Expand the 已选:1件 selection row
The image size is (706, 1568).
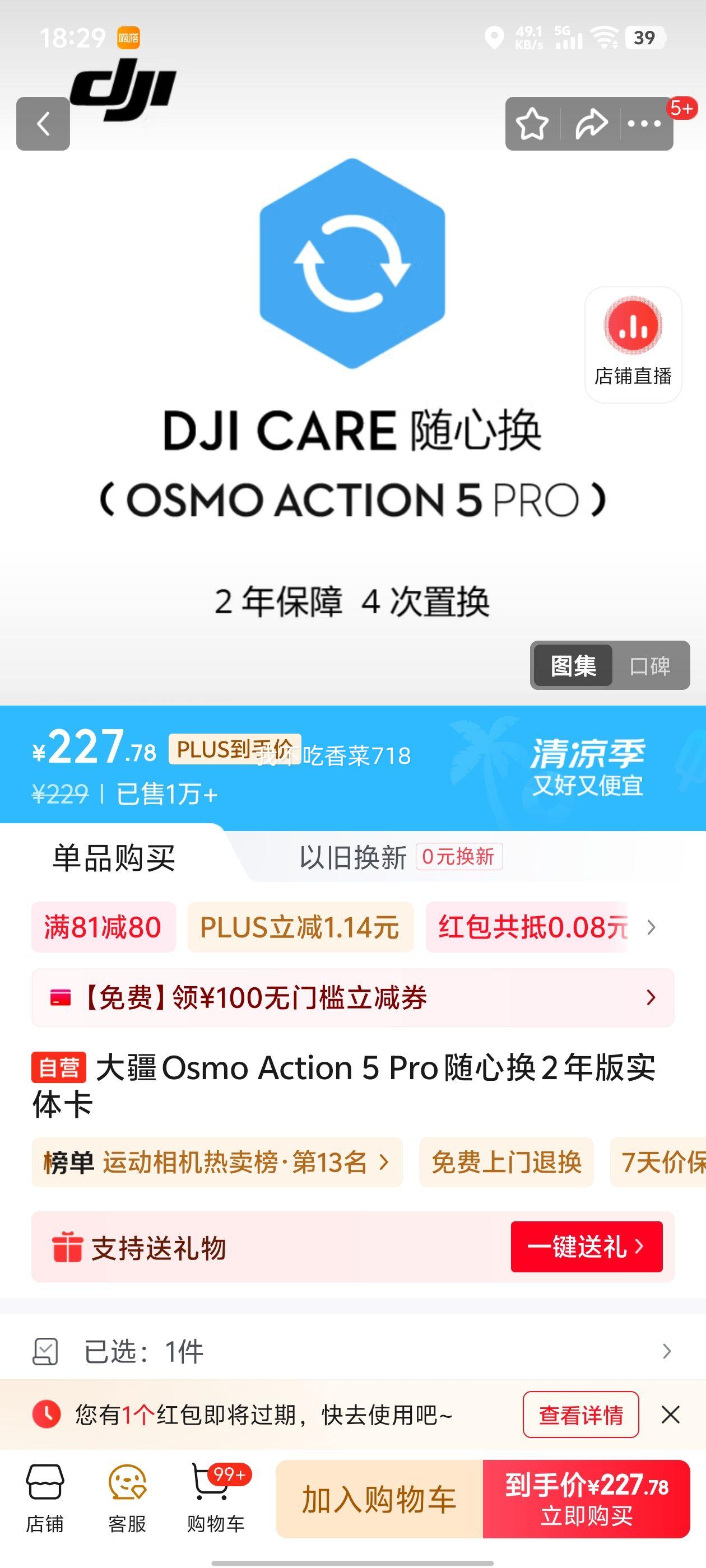pyautogui.click(x=352, y=1351)
